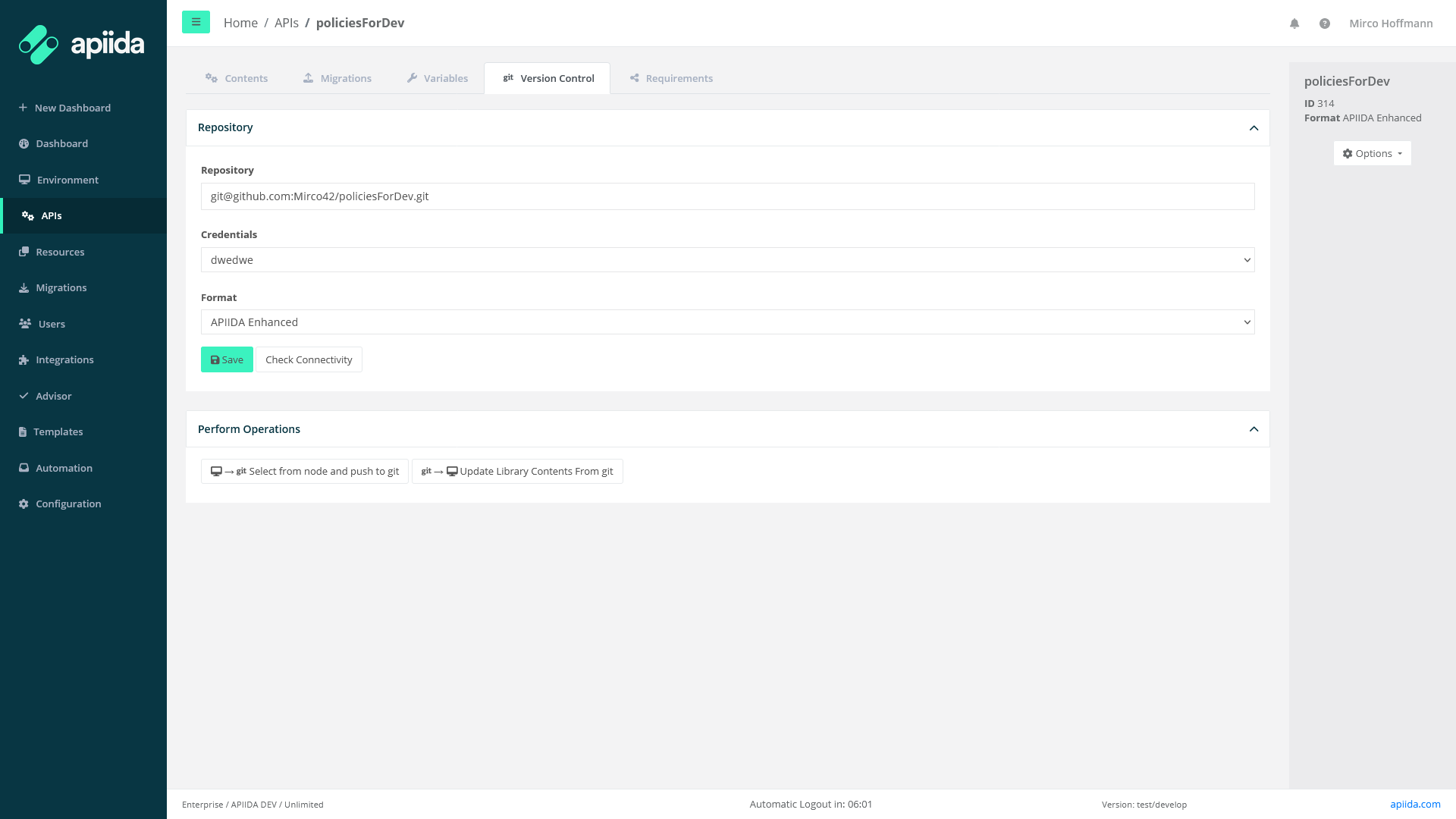This screenshot has width=1456, height=819.
Task: Open Integrations in the sidebar
Action: 64,359
